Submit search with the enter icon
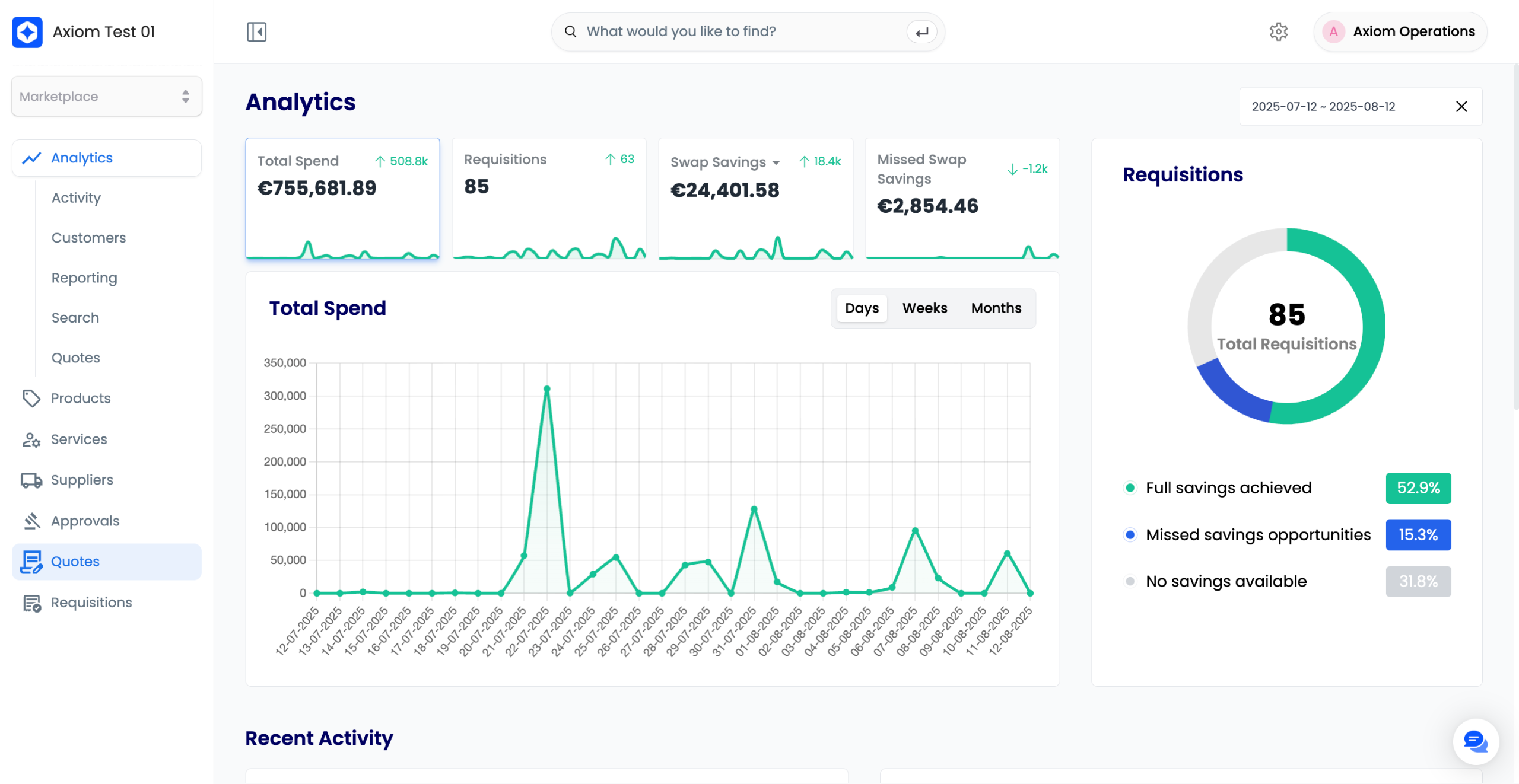The image size is (1519, 784). [x=921, y=31]
